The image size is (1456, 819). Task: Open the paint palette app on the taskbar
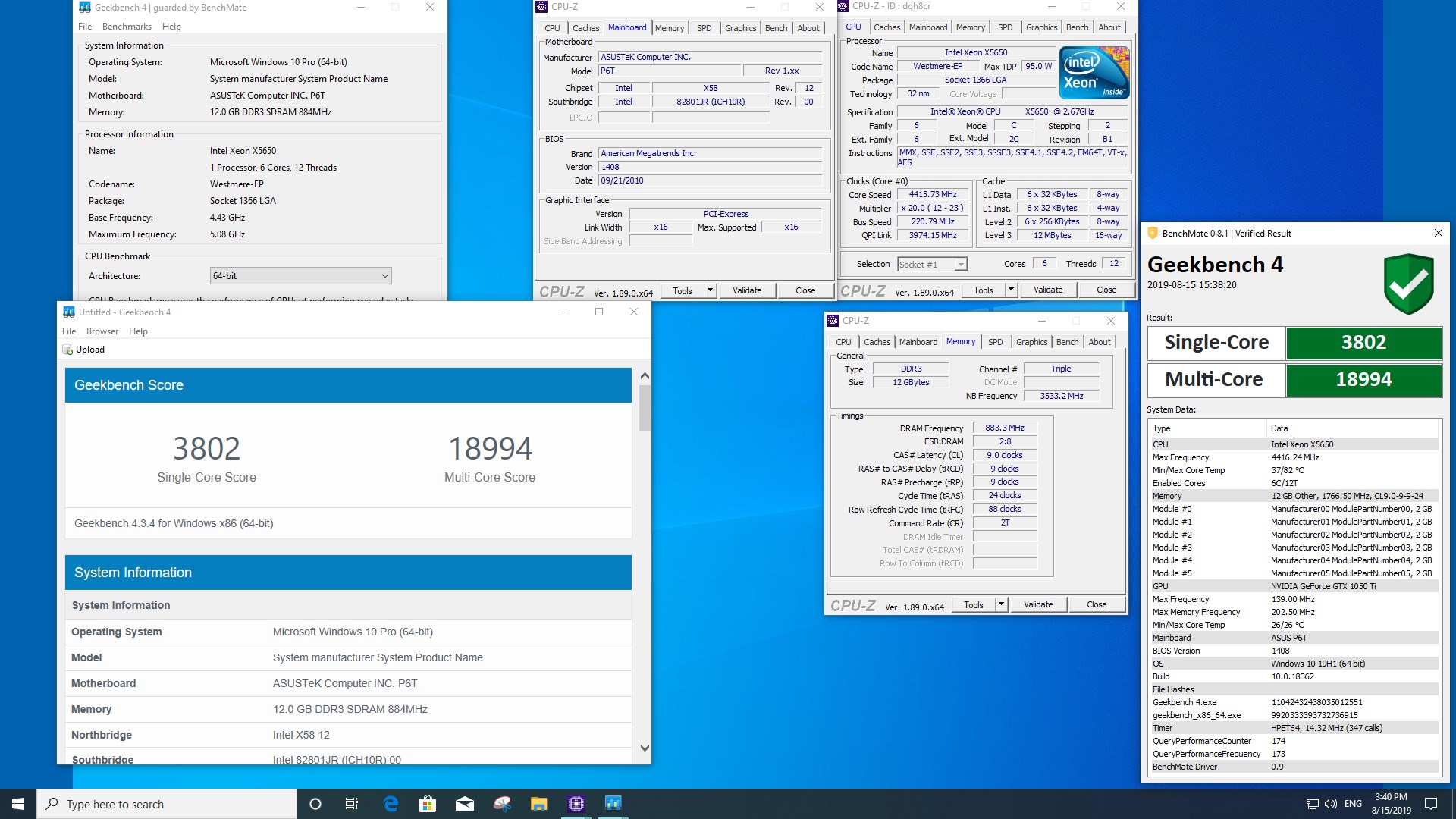pos(502,804)
